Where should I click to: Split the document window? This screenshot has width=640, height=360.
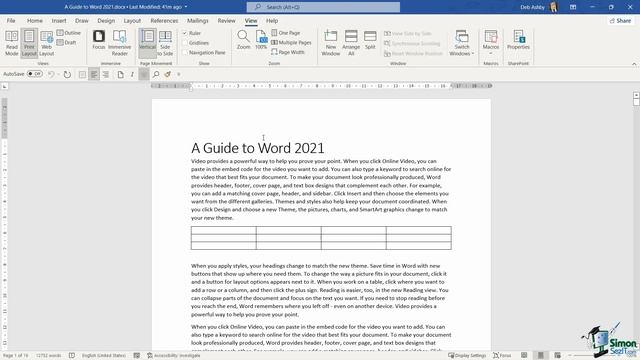pyautogui.click(x=370, y=40)
